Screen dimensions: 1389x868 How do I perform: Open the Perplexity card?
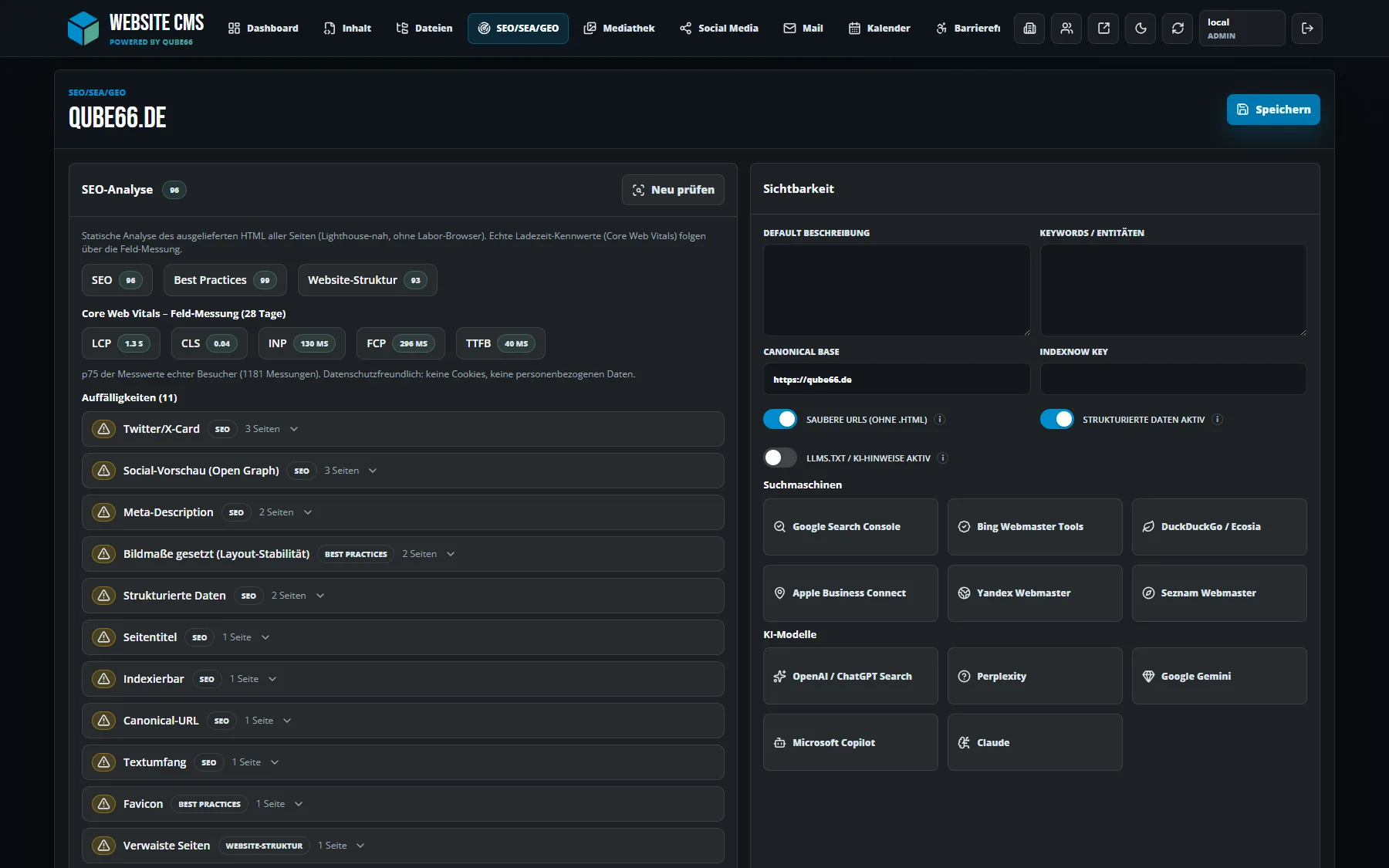1035,676
